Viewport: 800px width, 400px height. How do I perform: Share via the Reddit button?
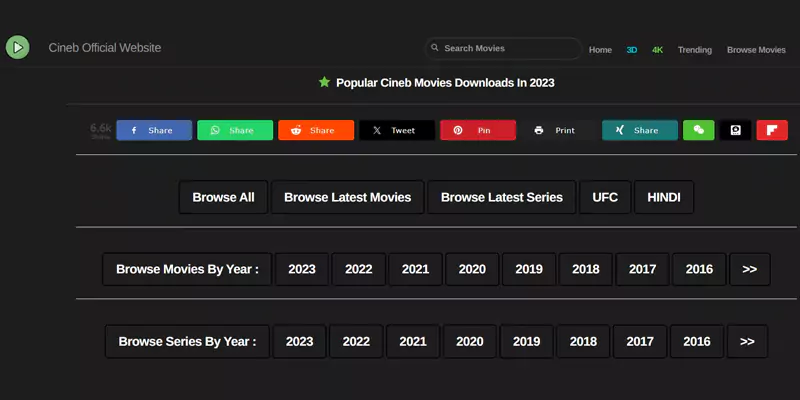click(316, 130)
